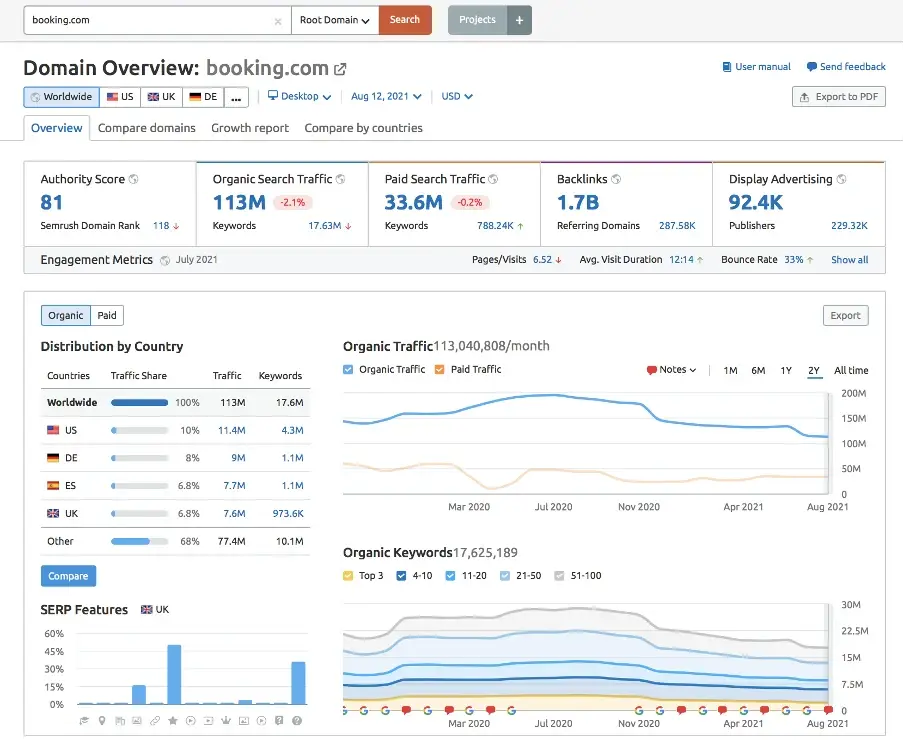
Task: Click the image pack SERP feature icon
Action: (x=136, y=720)
